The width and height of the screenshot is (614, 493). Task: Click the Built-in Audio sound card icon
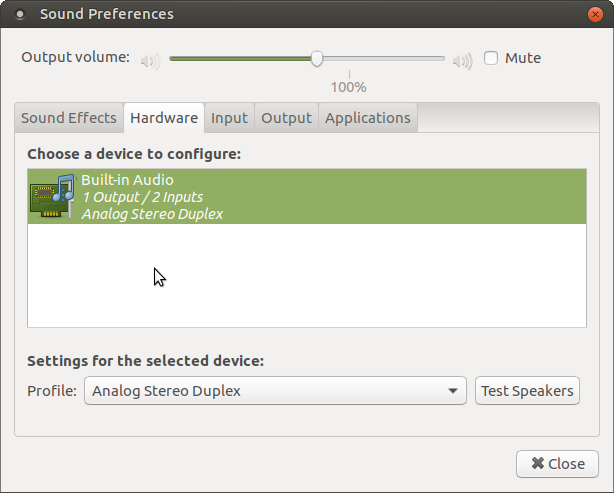pos(53,196)
